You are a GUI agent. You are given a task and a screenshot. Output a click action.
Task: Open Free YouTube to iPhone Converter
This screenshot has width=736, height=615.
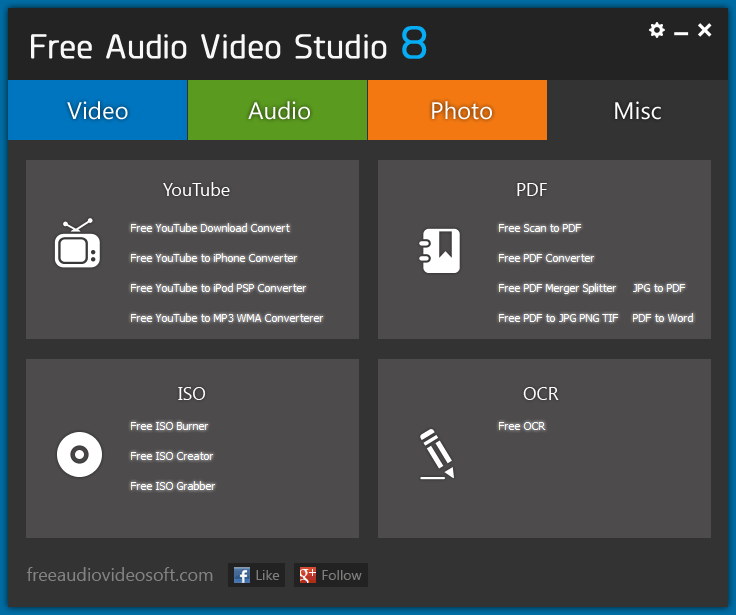pos(214,258)
